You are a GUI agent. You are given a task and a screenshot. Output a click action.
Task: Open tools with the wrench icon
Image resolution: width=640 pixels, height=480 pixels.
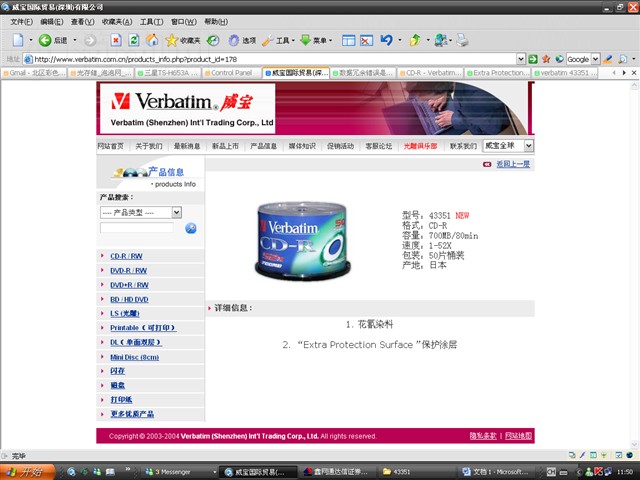[x=268, y=40]
